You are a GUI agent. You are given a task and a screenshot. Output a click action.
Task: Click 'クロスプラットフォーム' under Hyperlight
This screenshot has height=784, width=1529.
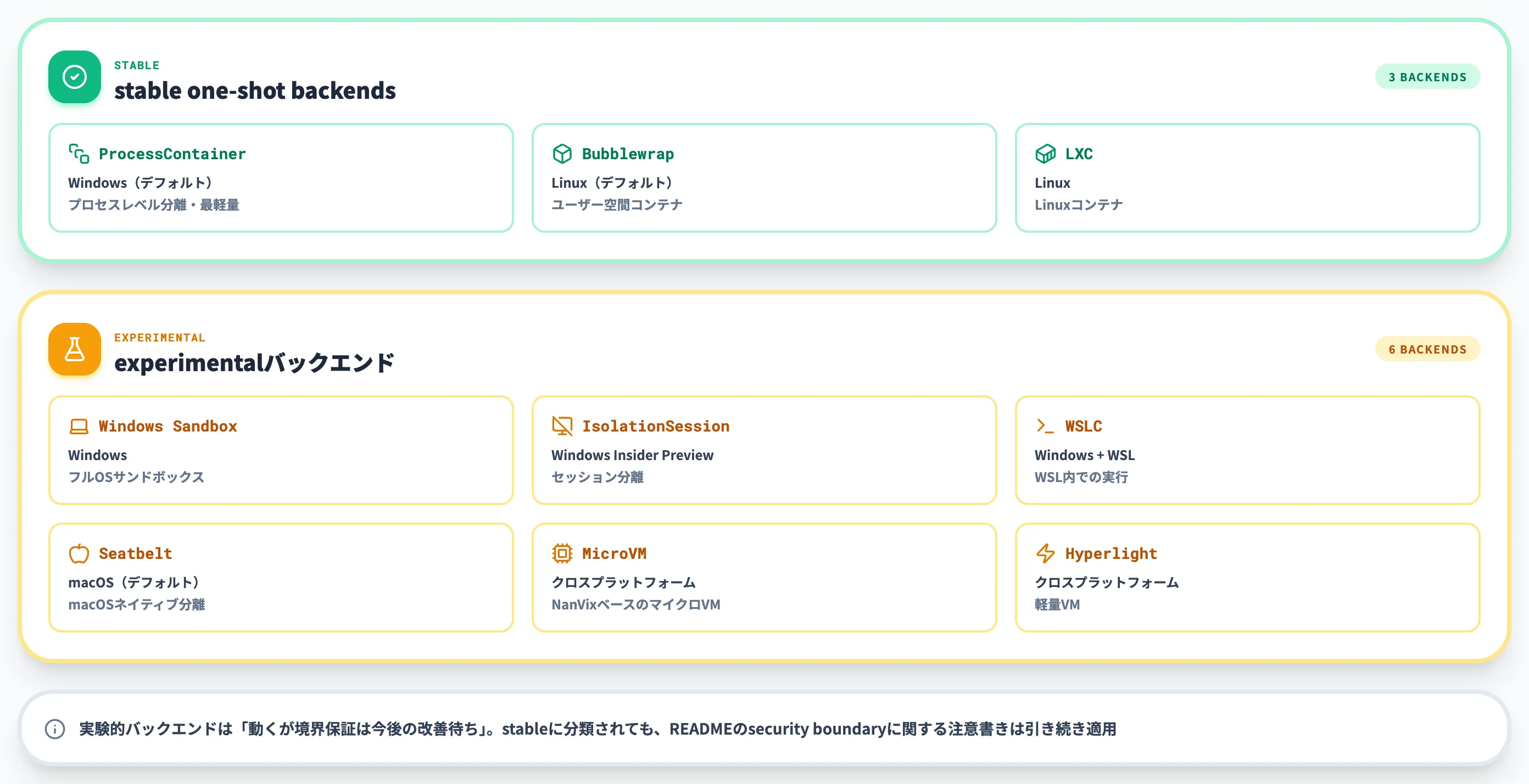(x=1107, y=582)
